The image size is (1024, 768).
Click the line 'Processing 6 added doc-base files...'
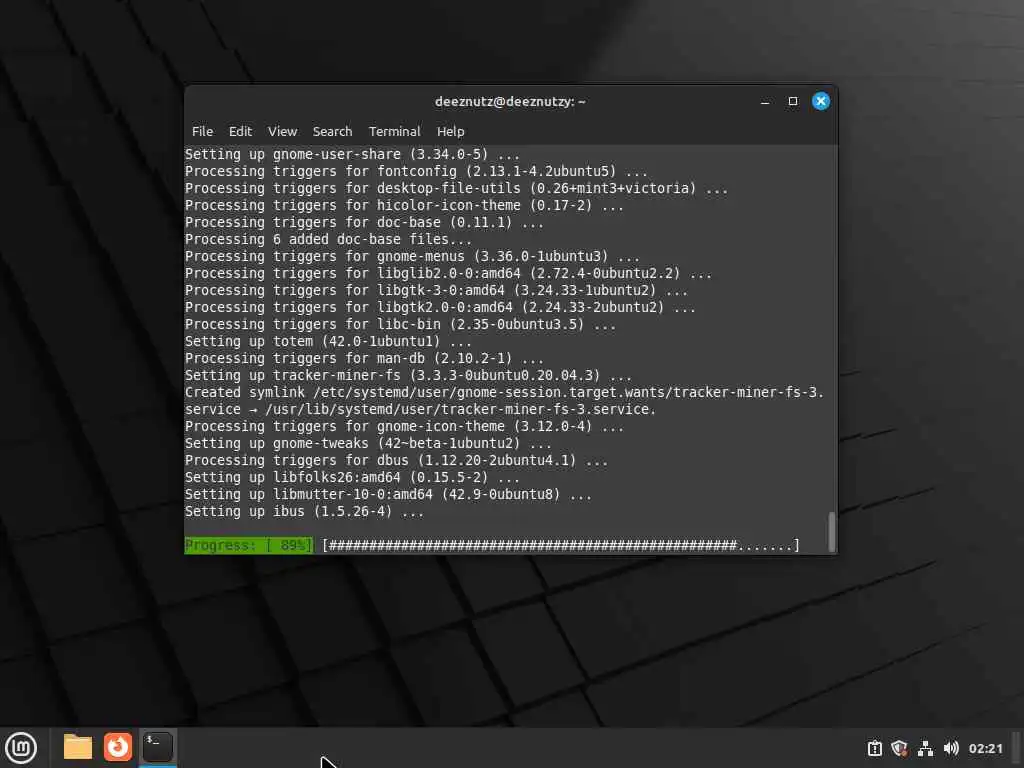pyautogui.click(x=328, y=239)
